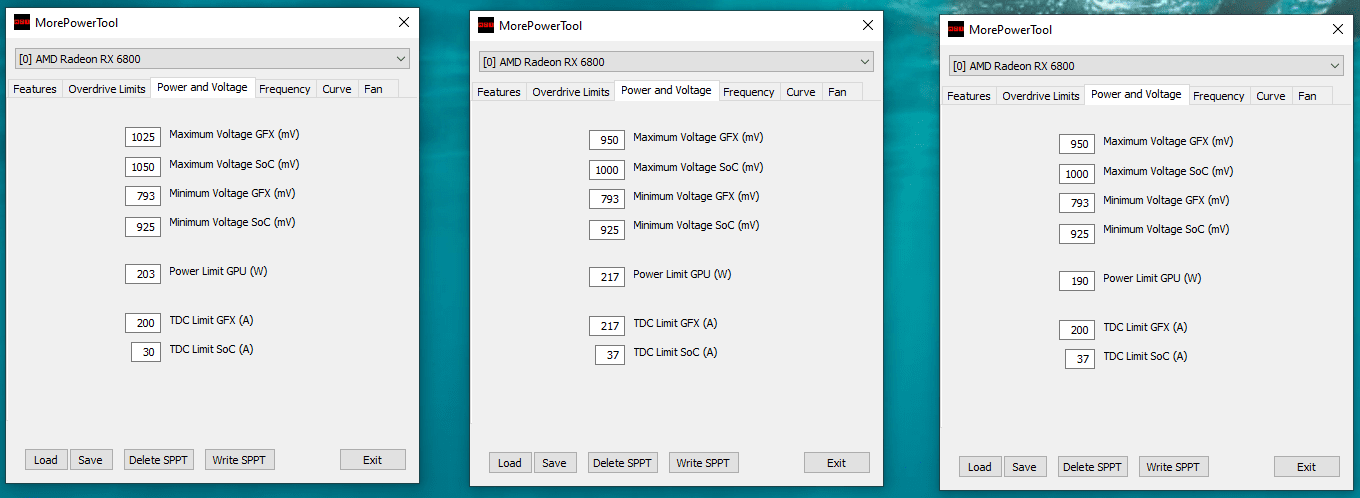Open Curve tab in left window
This screenshot has height=498, width=1360.
pos(337,89)
